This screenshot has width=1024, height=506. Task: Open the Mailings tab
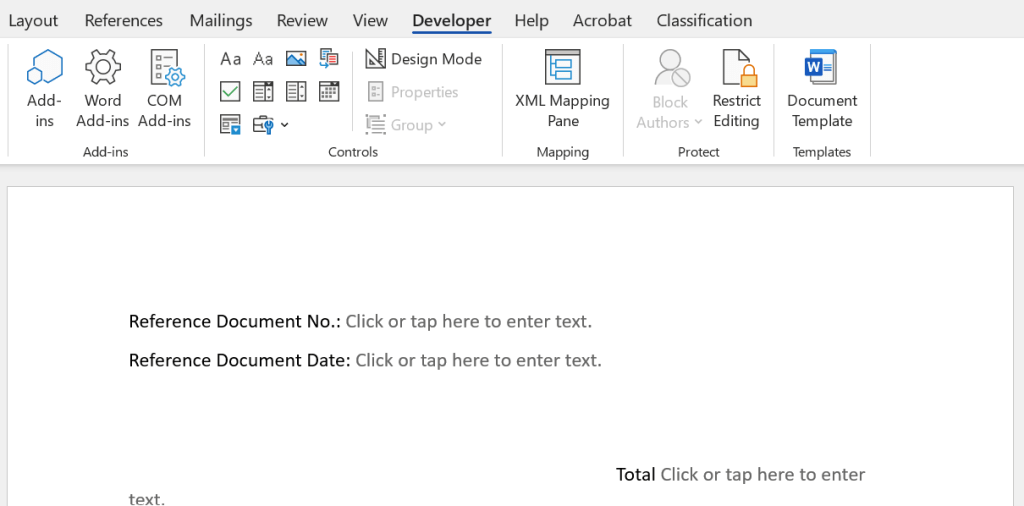[x=220, y=20]
